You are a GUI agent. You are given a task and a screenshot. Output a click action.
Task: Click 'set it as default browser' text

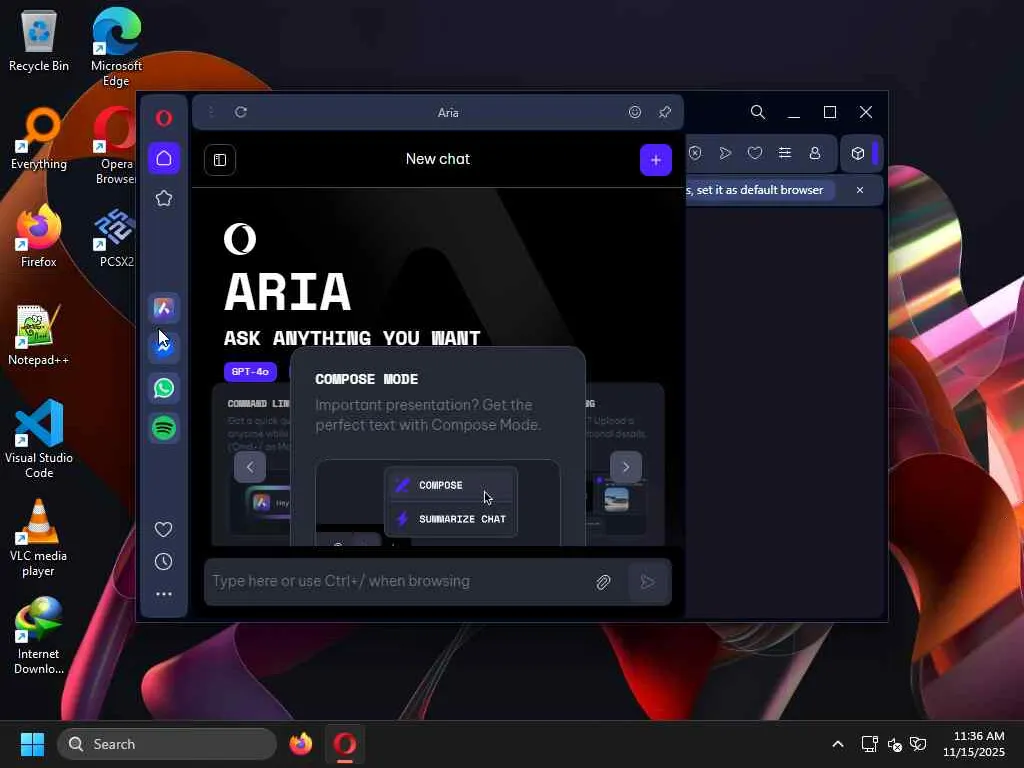[760, 190]
